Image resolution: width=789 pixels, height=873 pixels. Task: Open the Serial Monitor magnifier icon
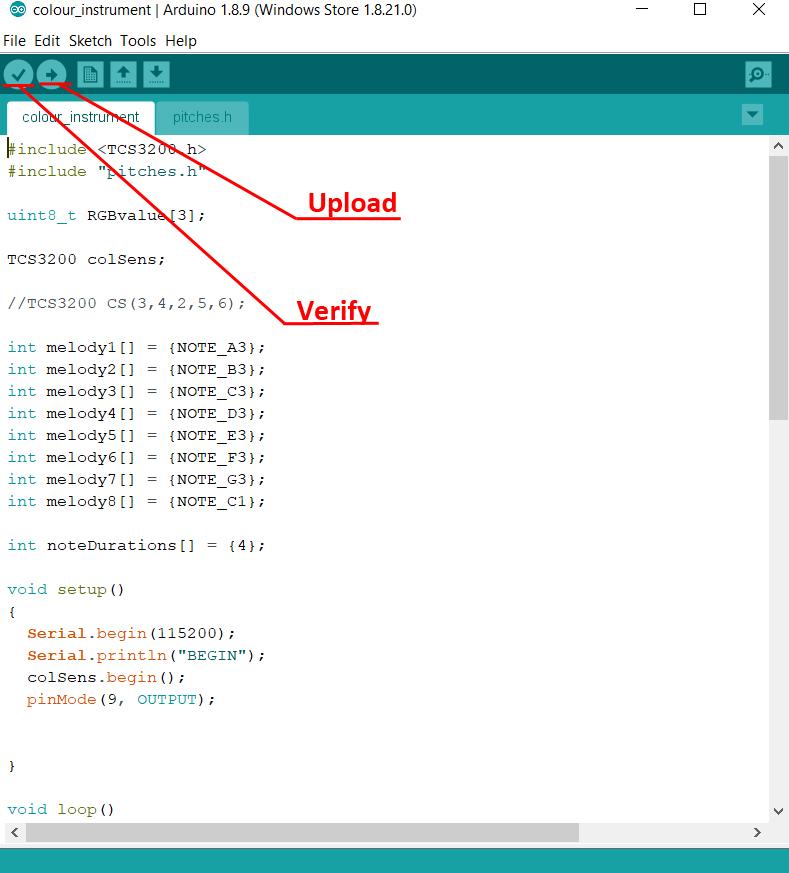(x=758, y=74)
